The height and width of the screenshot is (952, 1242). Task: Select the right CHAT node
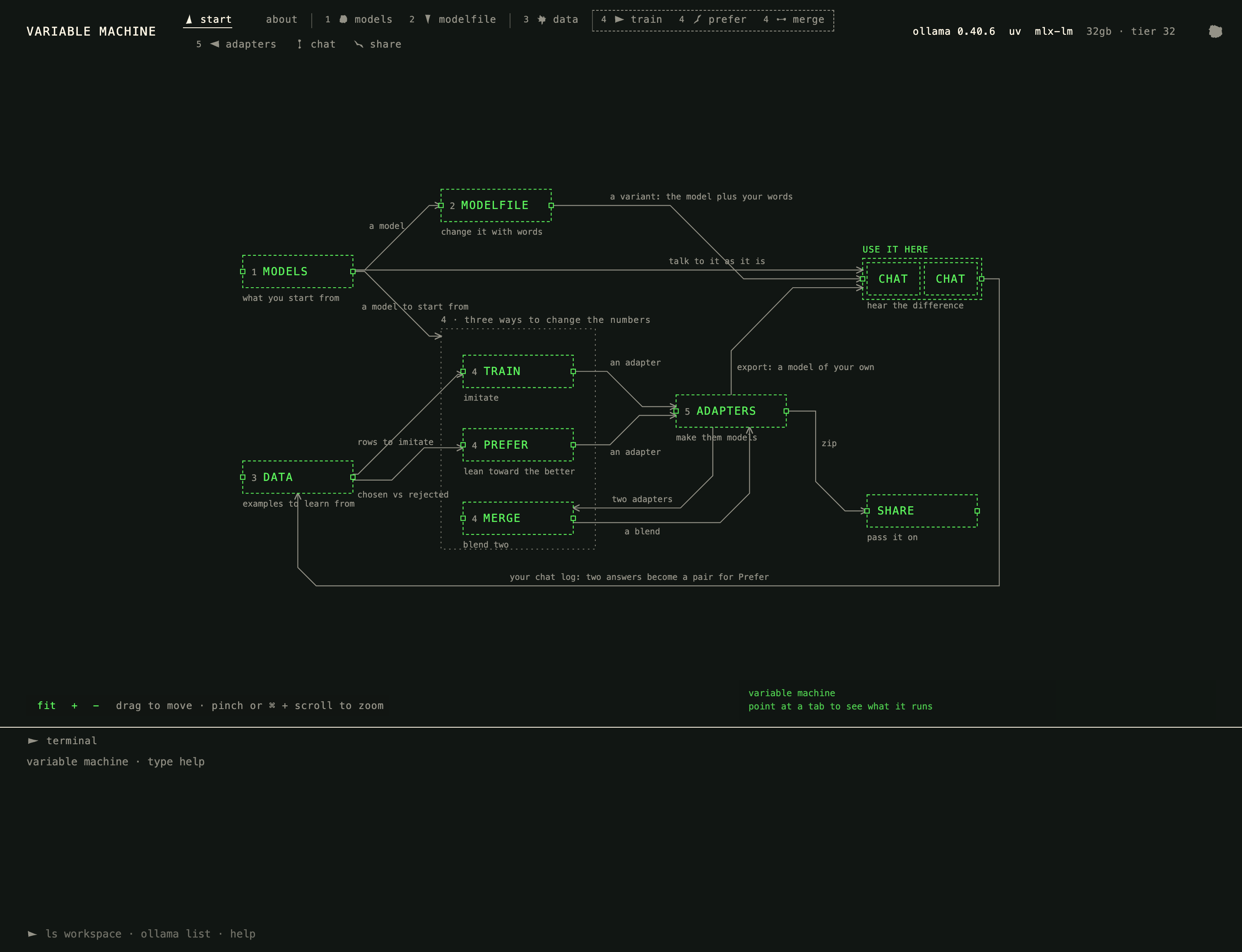tap(951, 279)
